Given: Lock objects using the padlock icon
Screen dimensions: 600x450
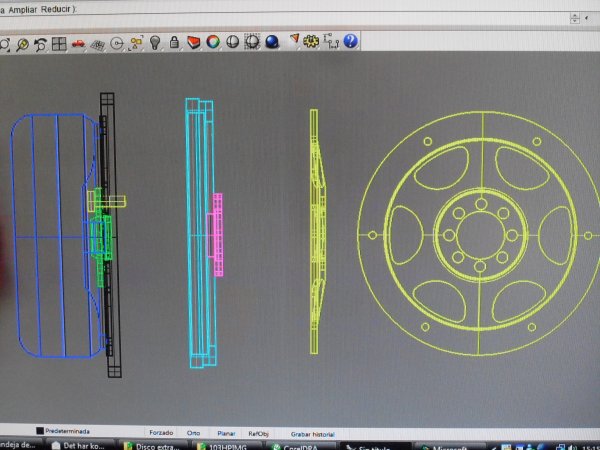Looking at the screenshot, I should point(174,43).
